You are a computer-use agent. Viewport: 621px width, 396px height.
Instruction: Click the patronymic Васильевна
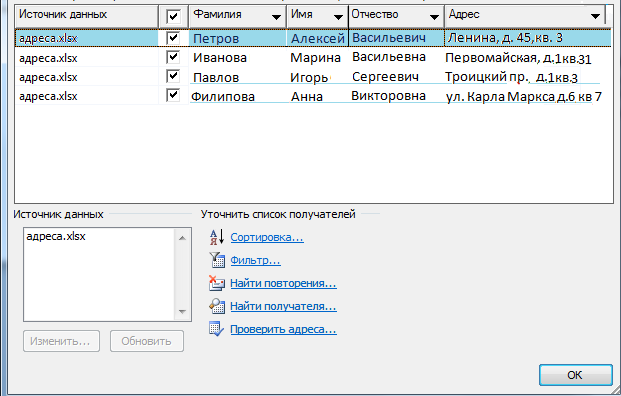pyautogui.click(x=389, y=57)
